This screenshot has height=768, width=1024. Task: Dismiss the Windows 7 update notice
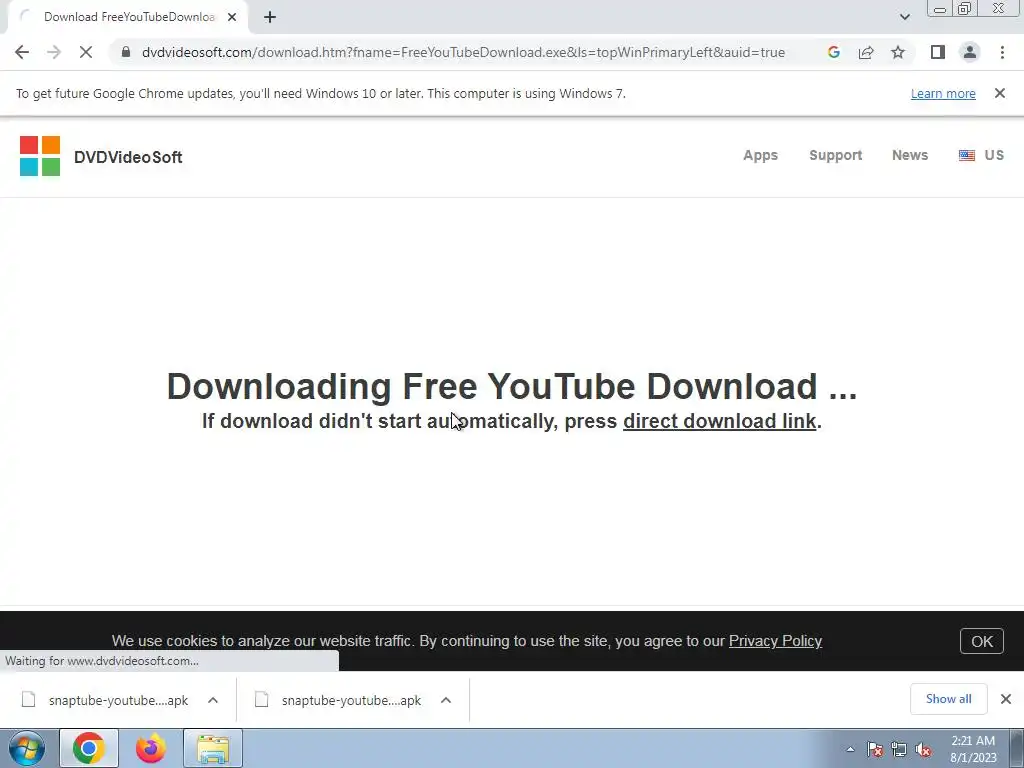1000,93
